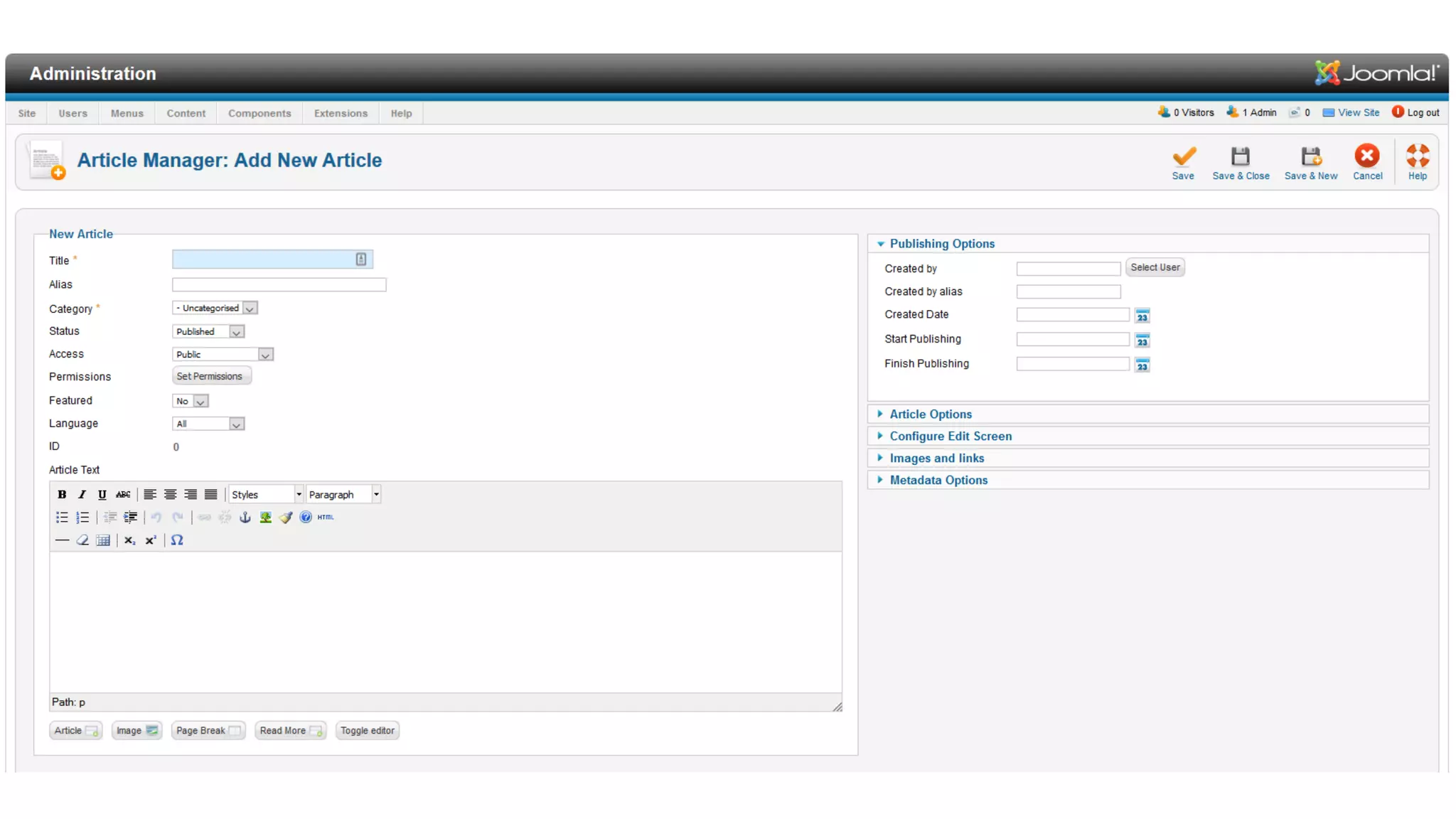This screenshot has width=1456, height=819.
Task: Insert a special character with Omega icon
Action: tap(177, 540)
